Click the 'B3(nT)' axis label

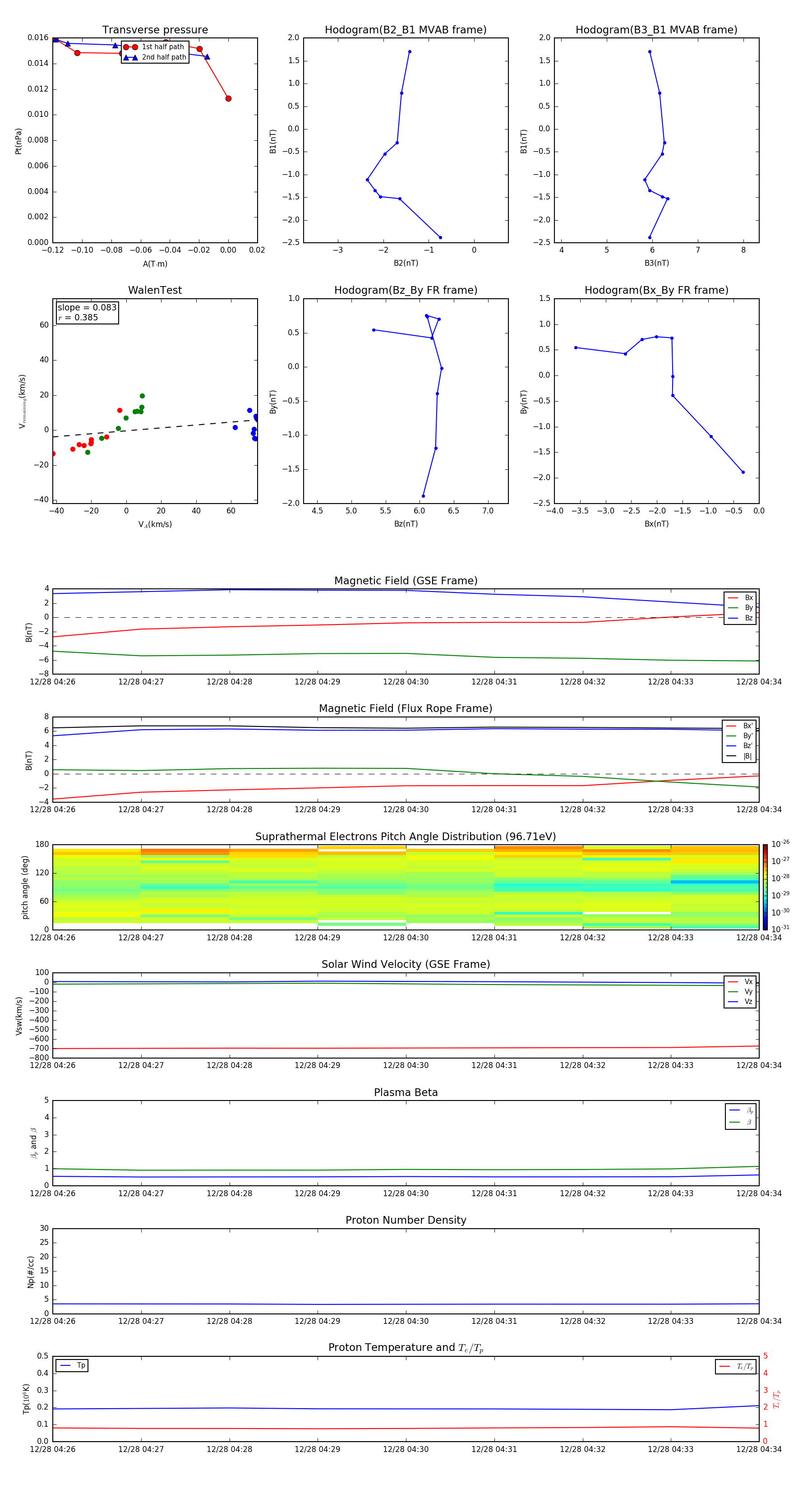click(x=656, y=263)
